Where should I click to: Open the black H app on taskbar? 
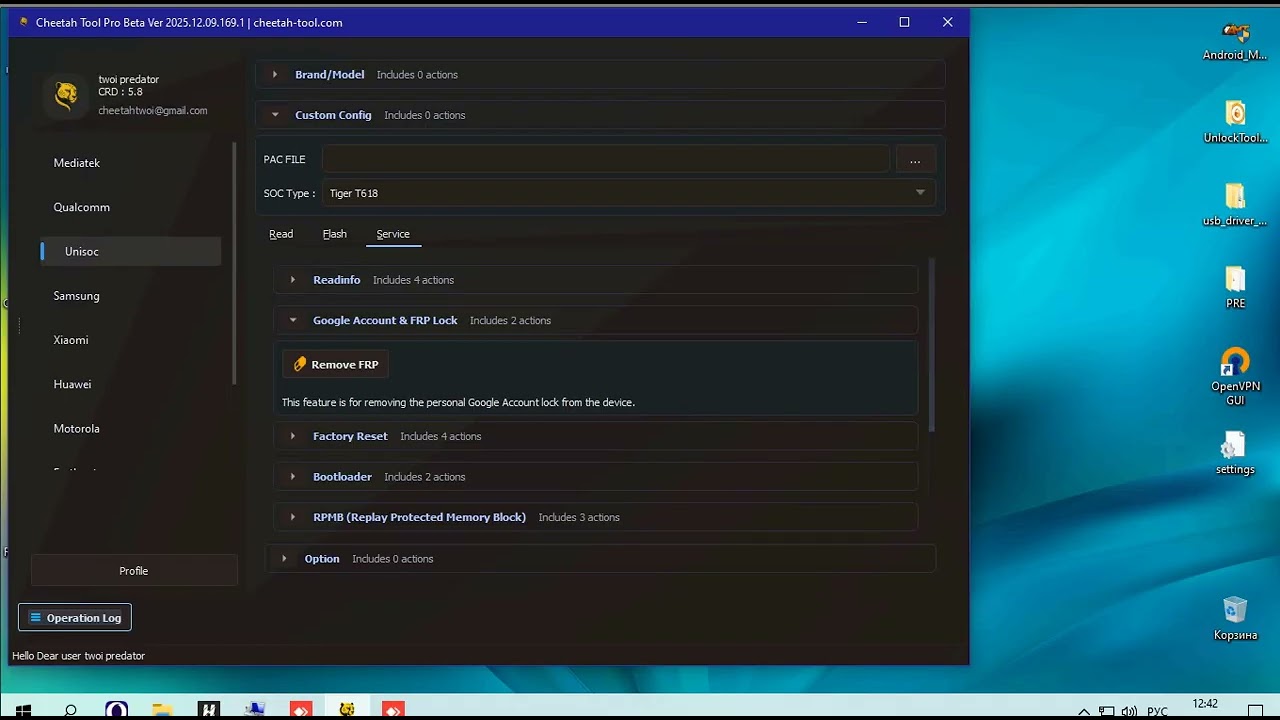[208, 711]
